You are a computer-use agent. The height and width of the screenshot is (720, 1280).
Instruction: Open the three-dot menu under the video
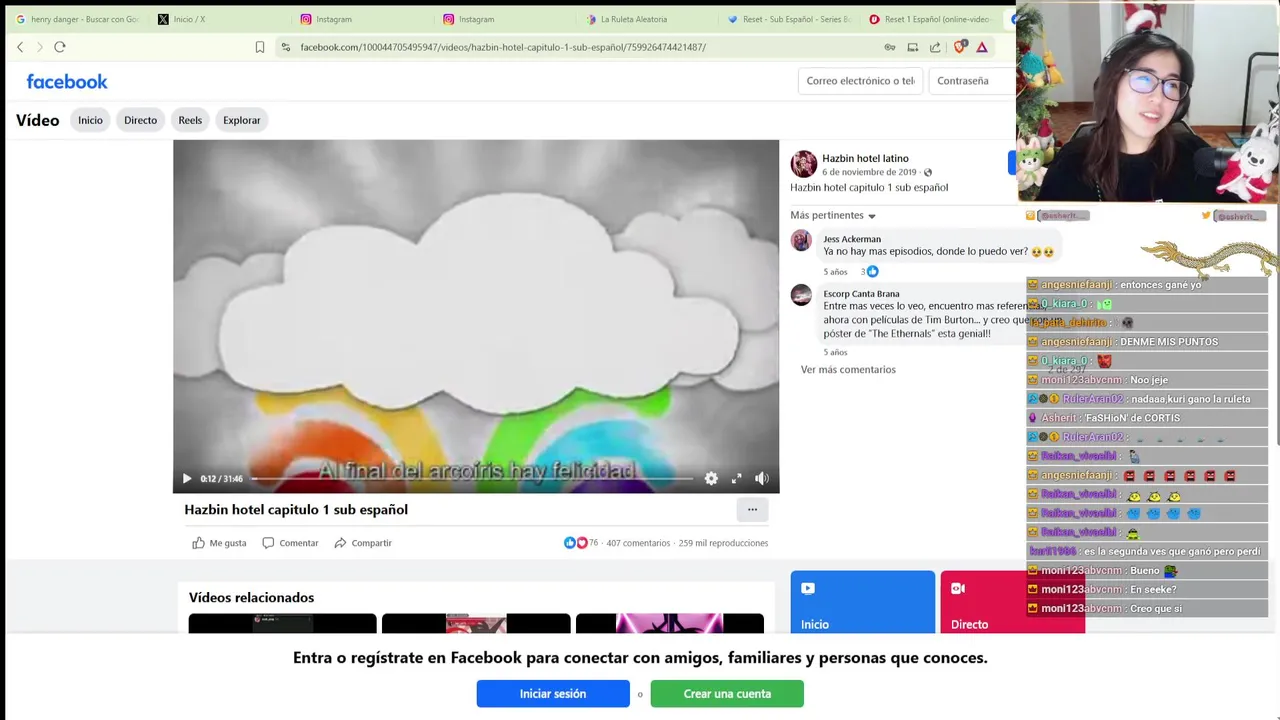click(x=752, y=510)
